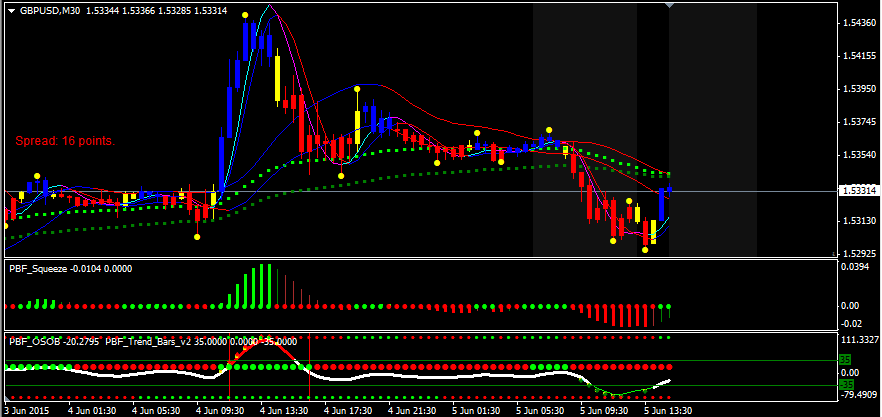Click the 0.0394 squeeze scale value

855,266
